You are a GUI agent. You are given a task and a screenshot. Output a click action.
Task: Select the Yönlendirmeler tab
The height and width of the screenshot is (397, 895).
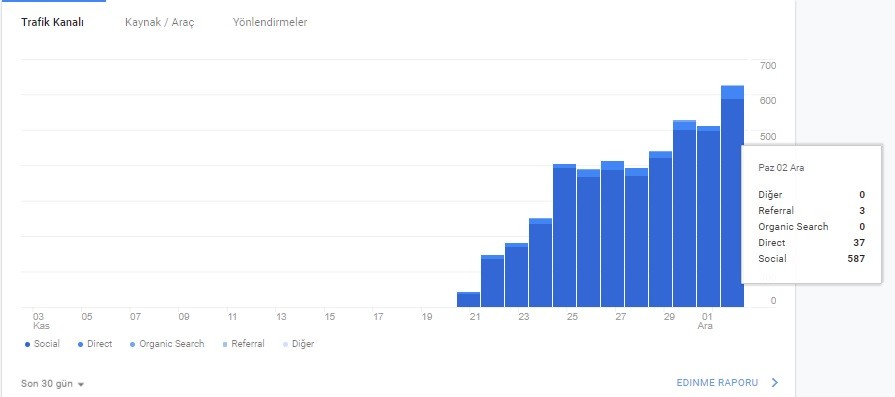(x=270, y=22)
